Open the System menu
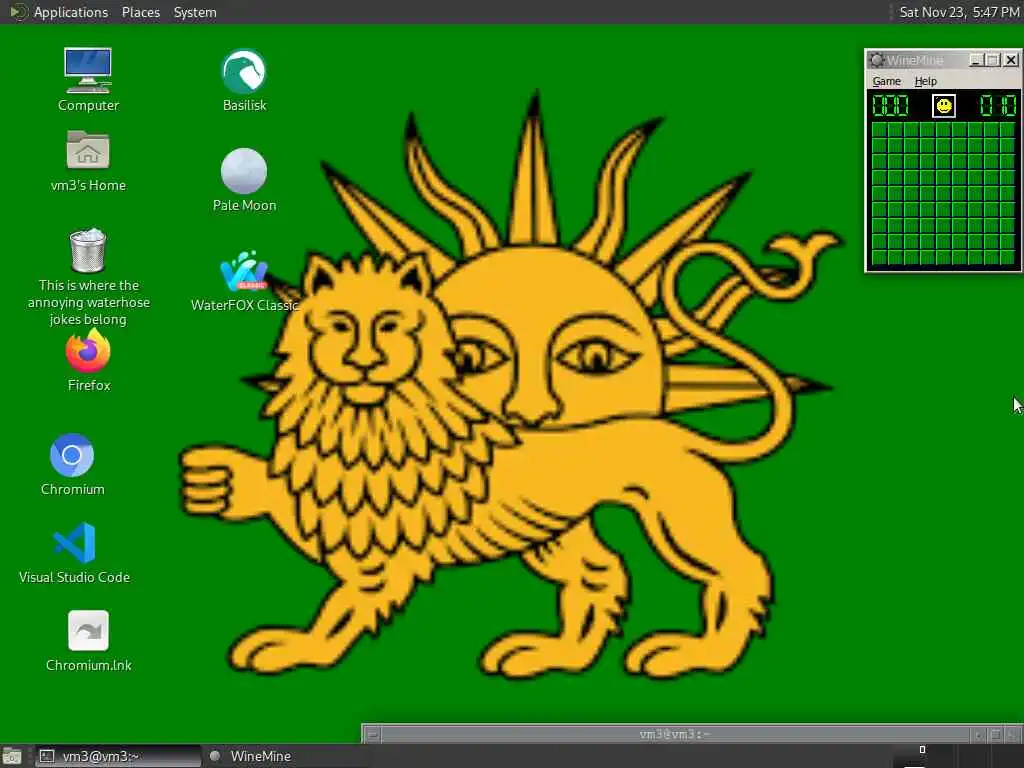1024x768 pixels. [x=195, y=12]
